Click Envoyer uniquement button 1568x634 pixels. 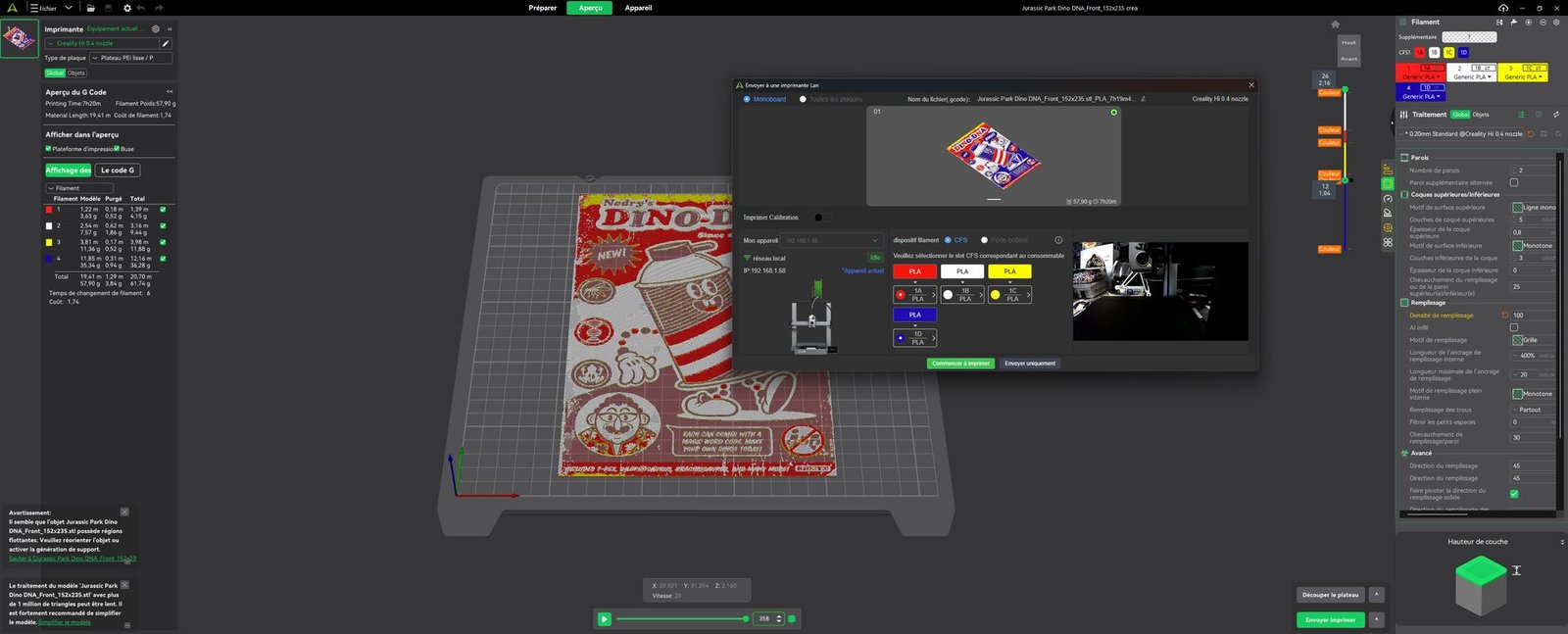point(1030,364)
